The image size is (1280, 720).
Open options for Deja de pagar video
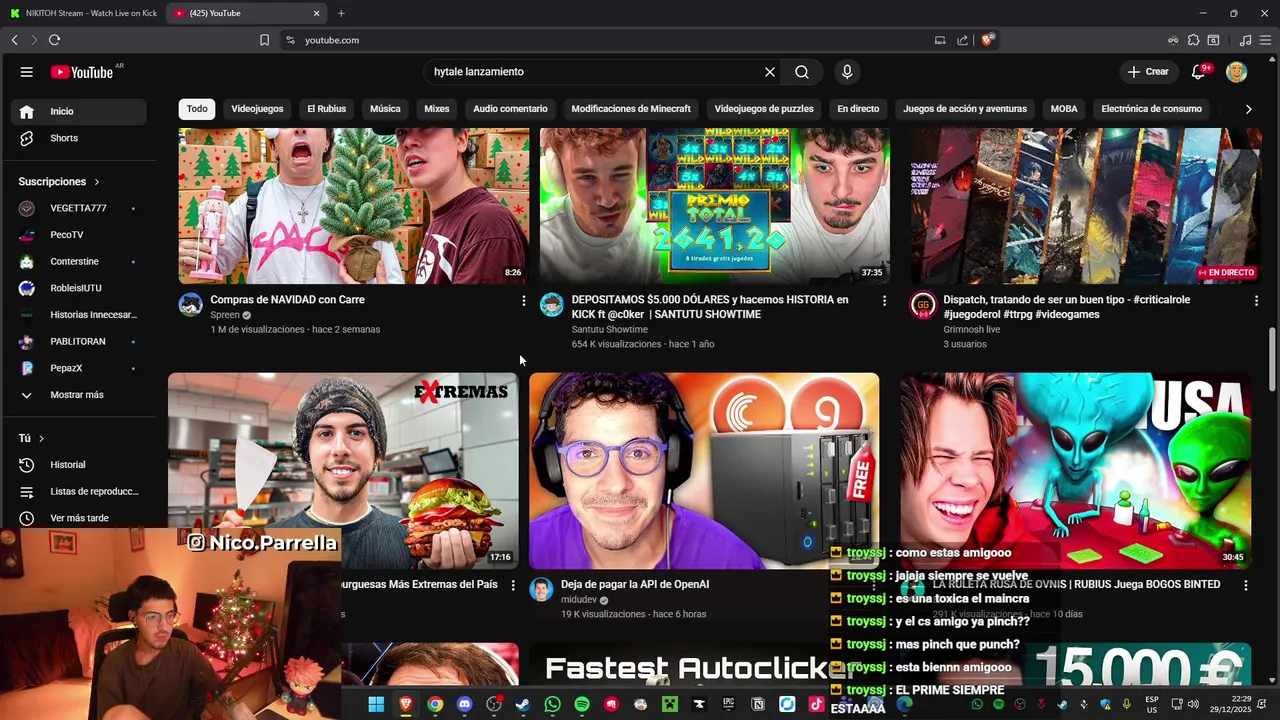874,585
